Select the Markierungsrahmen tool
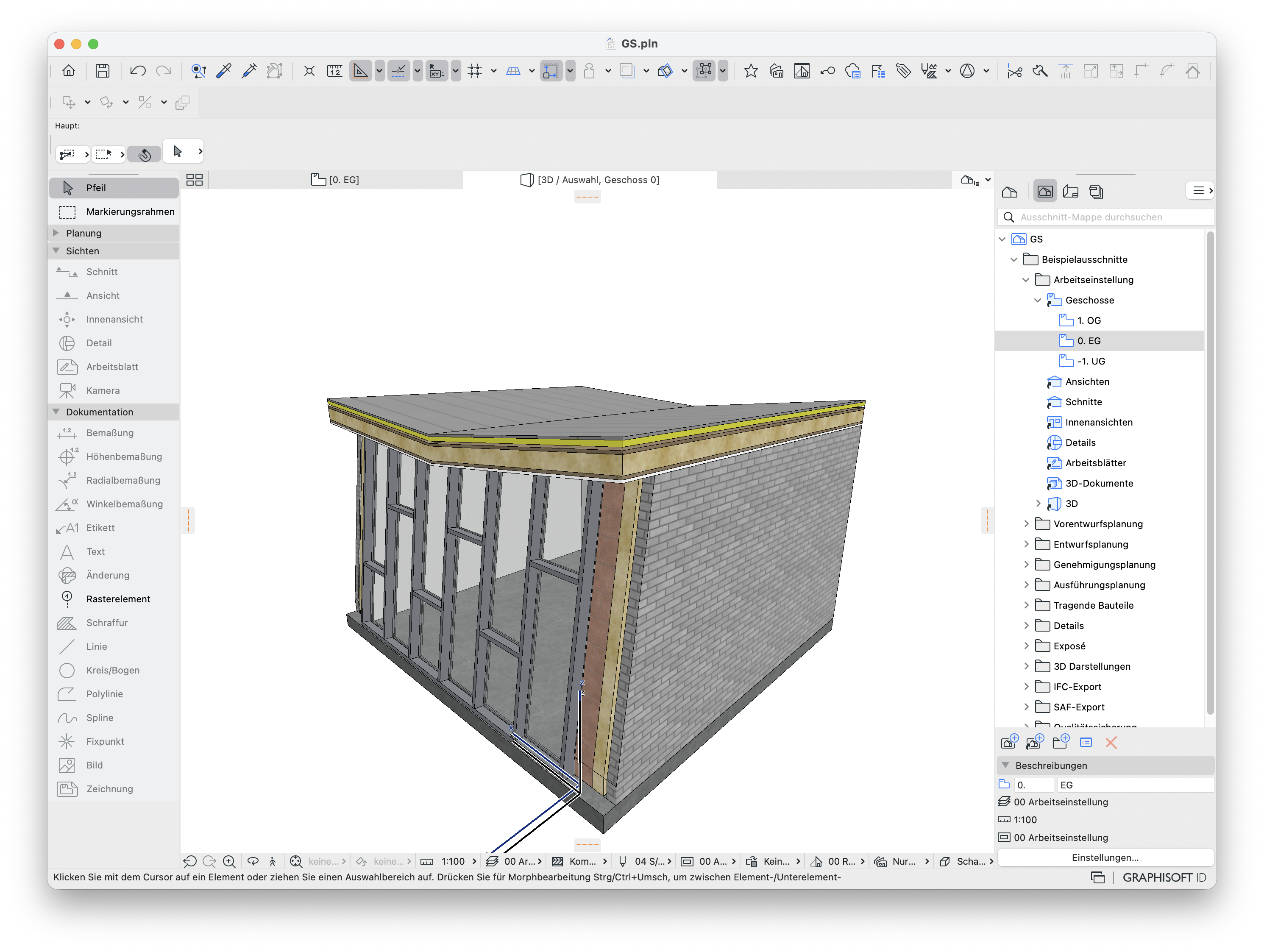This screenshot has height=952, width=1264. tap(114, 212)
